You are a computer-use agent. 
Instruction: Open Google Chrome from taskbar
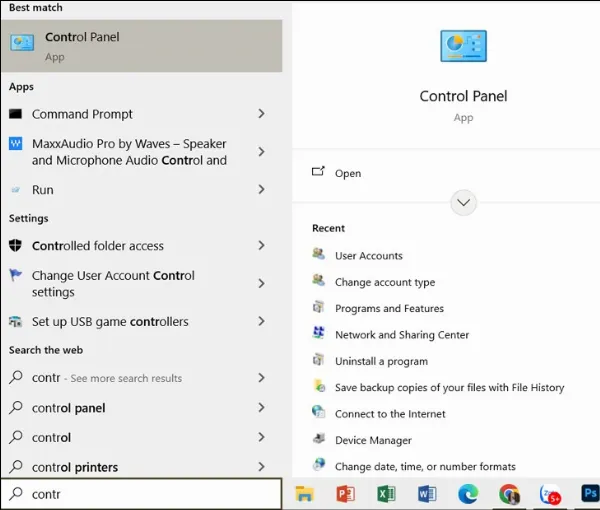point(509,493)
